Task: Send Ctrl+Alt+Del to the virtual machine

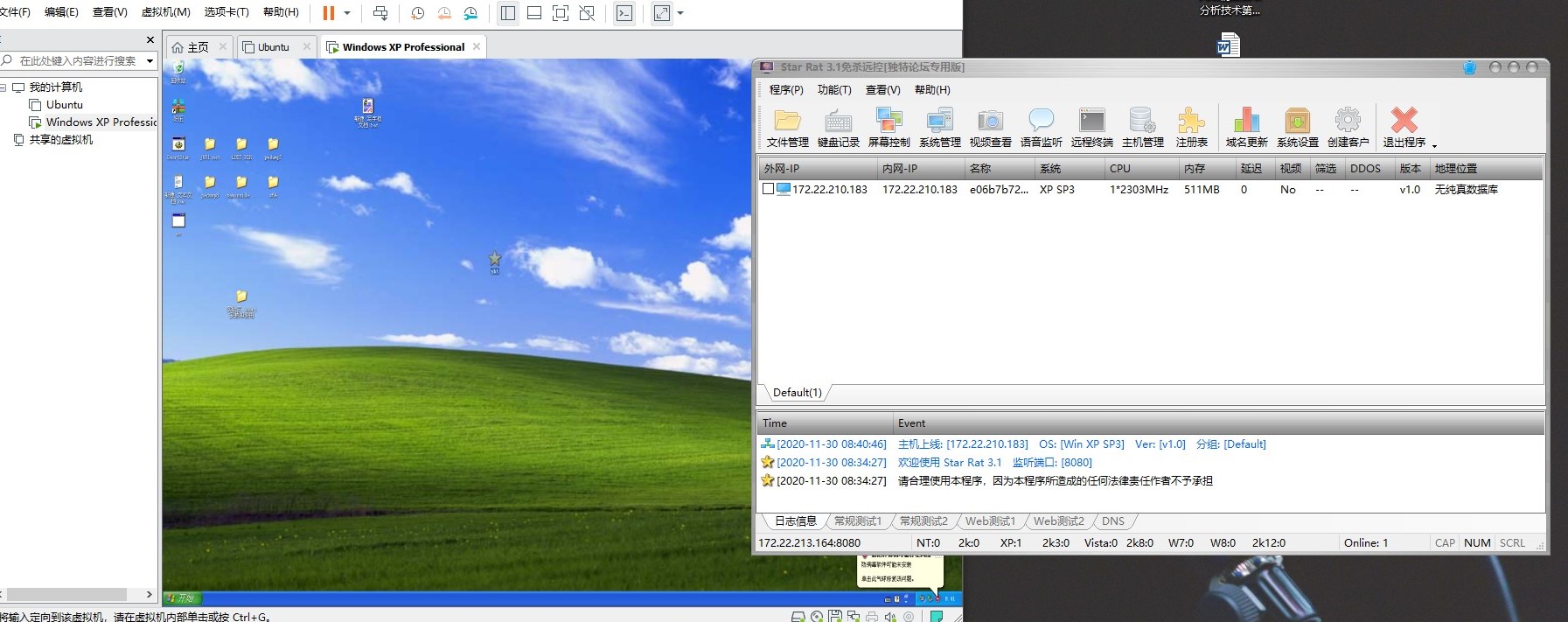Action: coord(380,13)
